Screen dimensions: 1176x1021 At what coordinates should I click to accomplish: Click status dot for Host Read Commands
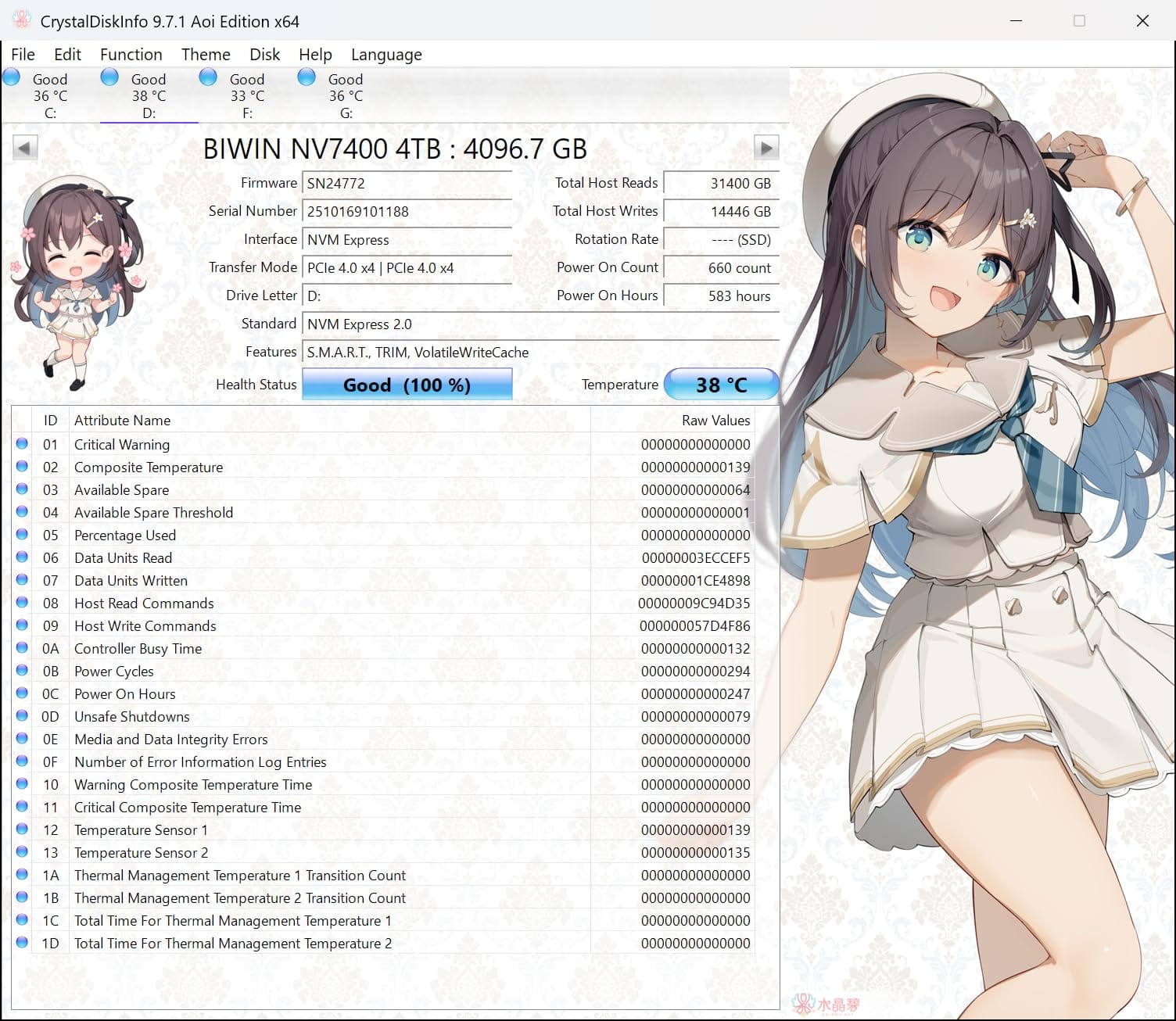(23, 603)
